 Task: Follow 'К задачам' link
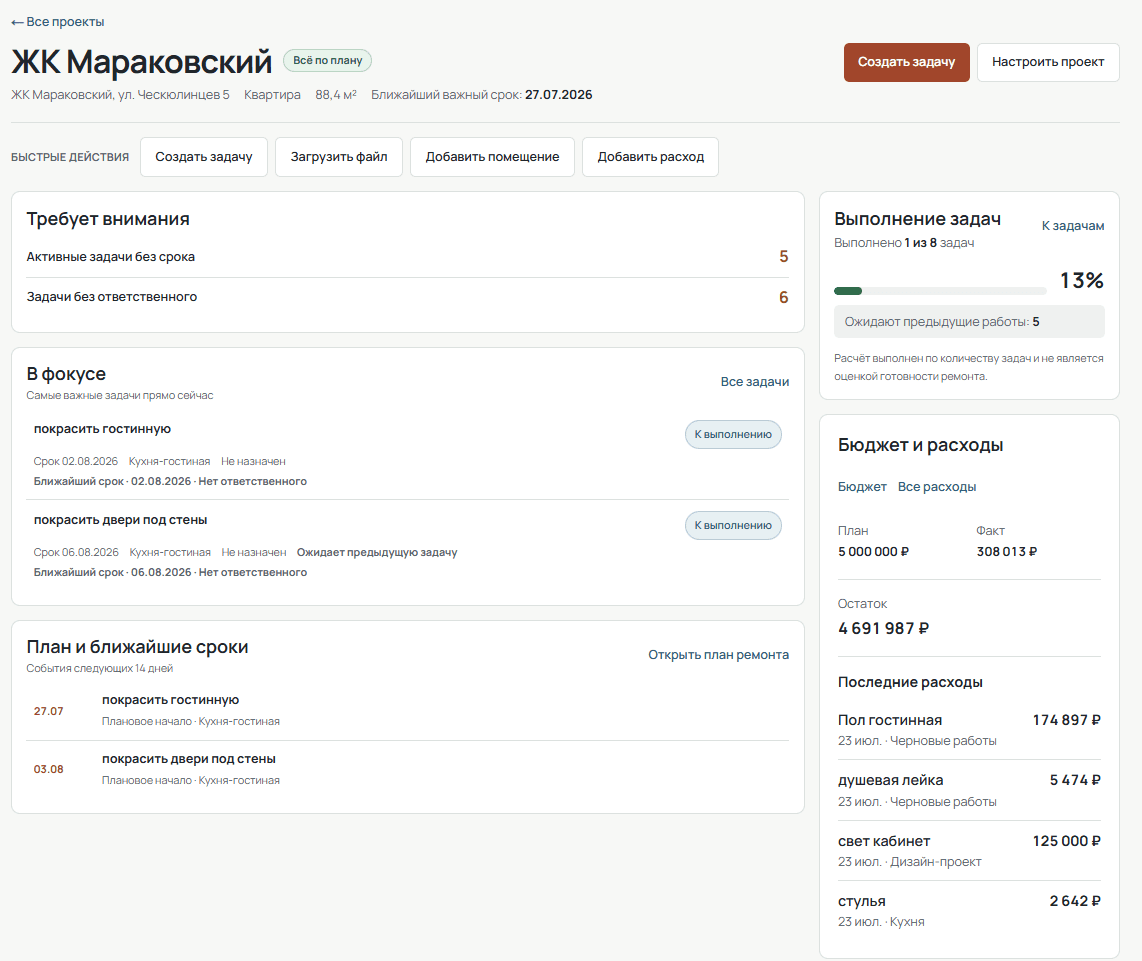pos(1072,226)
